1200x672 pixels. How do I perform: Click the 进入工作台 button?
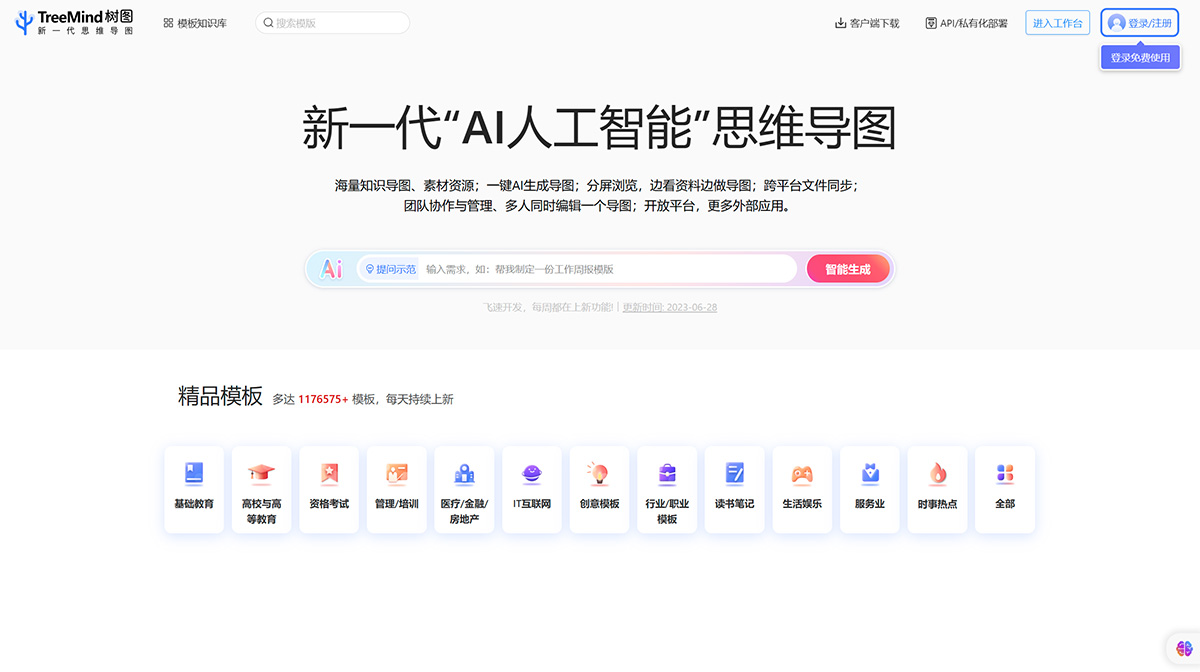tap(1057, 21)
